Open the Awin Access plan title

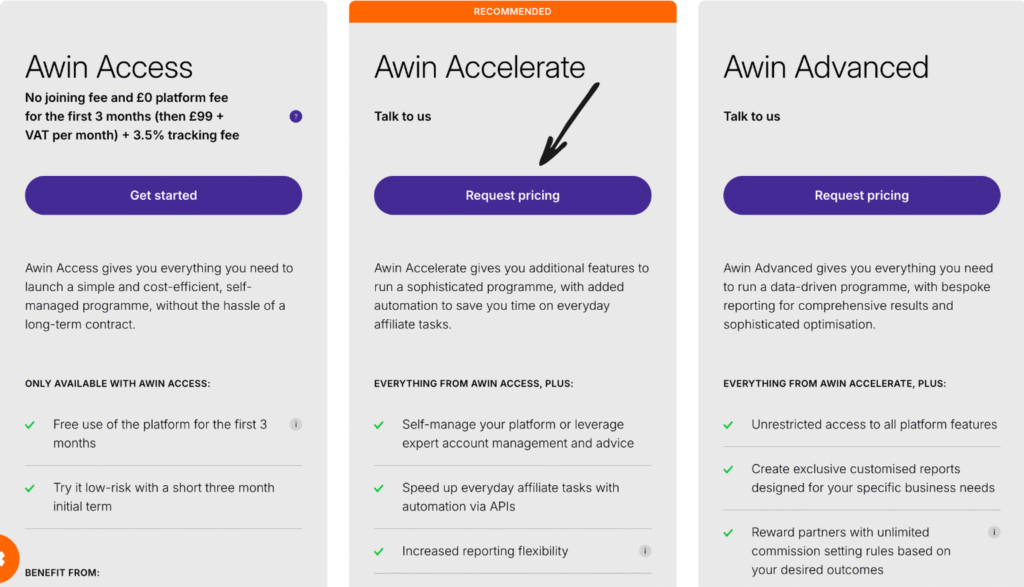(x=109, y=67)
